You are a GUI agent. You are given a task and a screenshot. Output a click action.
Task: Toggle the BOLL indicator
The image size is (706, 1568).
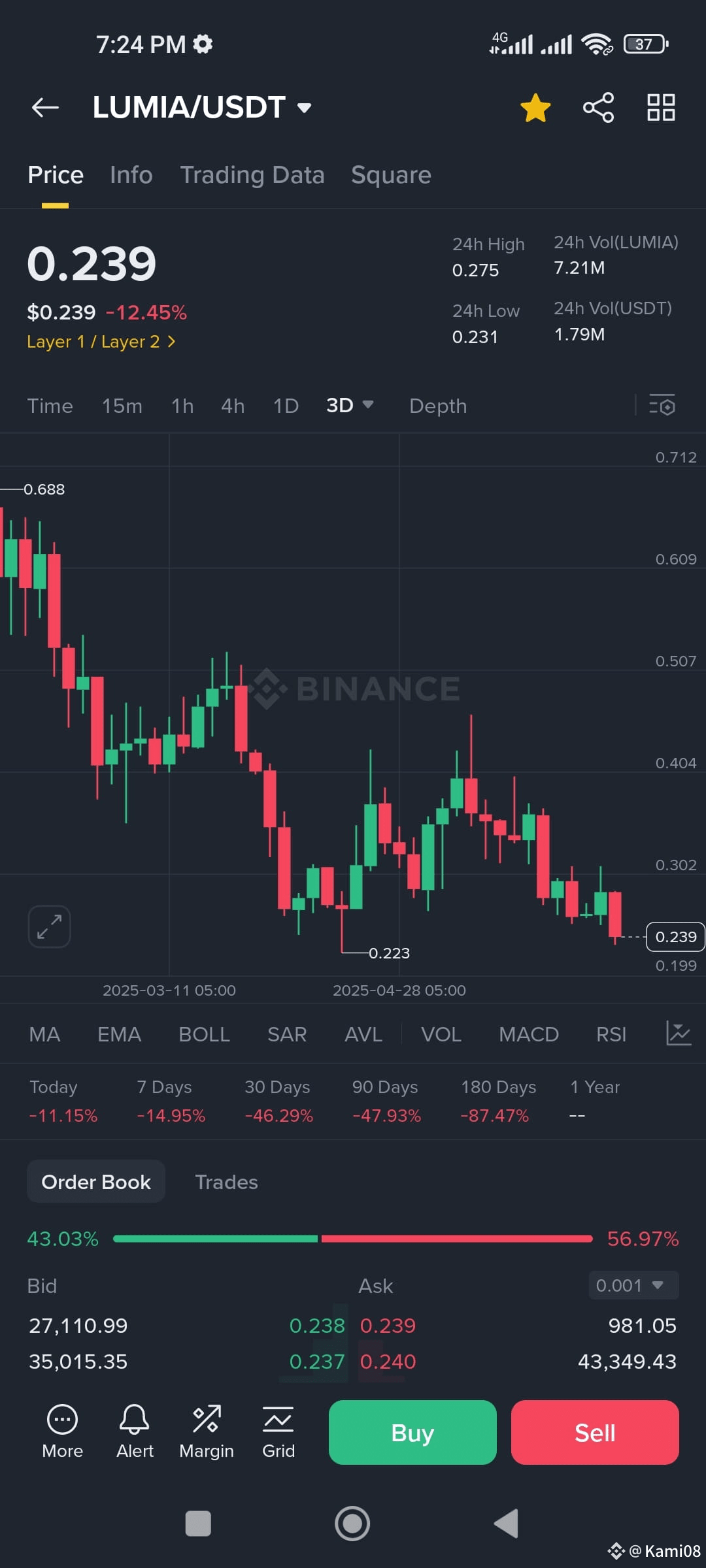204,1034
